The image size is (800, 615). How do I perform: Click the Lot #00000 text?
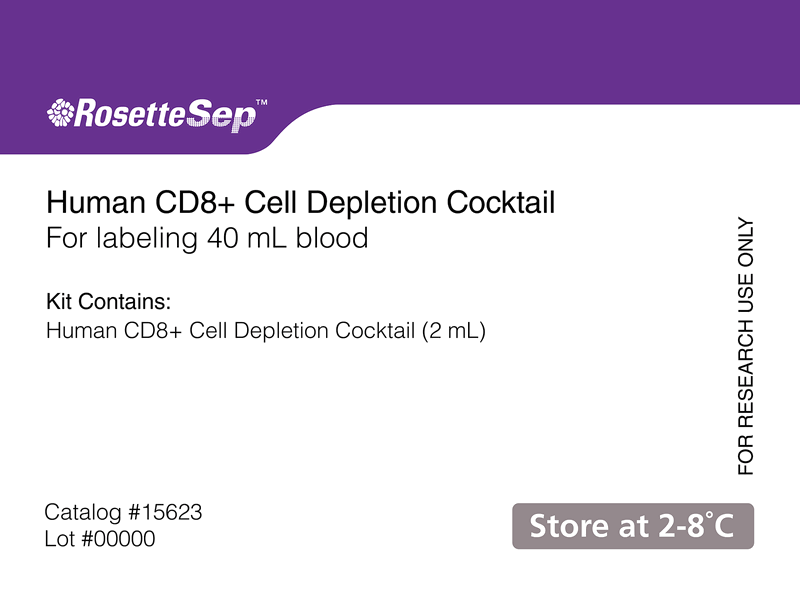(x=100, y=539)
